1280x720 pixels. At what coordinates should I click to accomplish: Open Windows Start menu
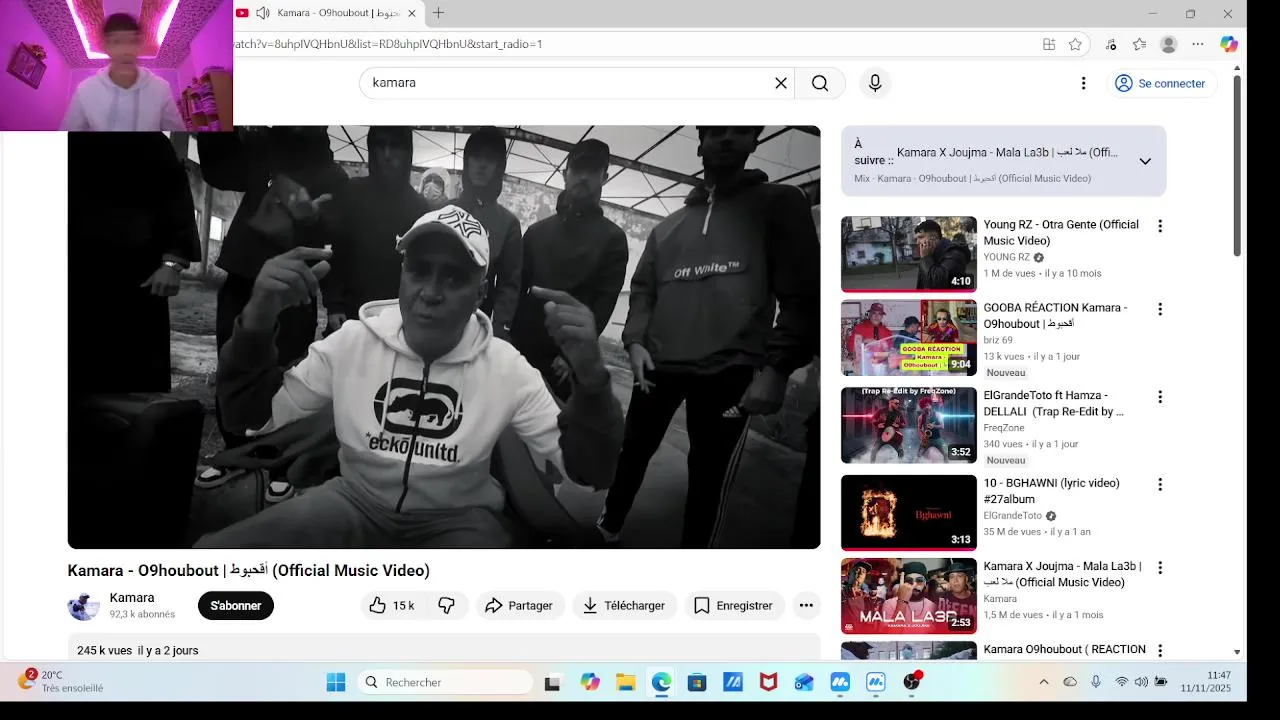click(x=336, y=682)
